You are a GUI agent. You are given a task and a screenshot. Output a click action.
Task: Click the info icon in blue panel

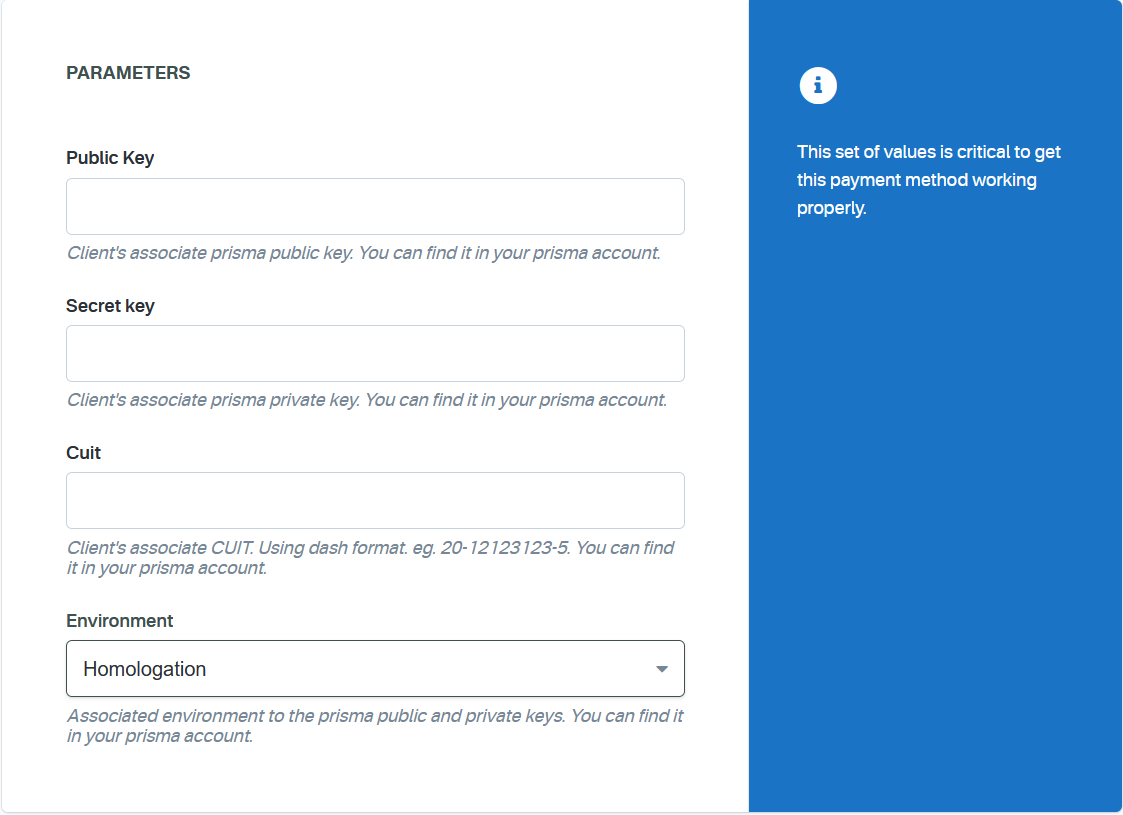[817, 86]
